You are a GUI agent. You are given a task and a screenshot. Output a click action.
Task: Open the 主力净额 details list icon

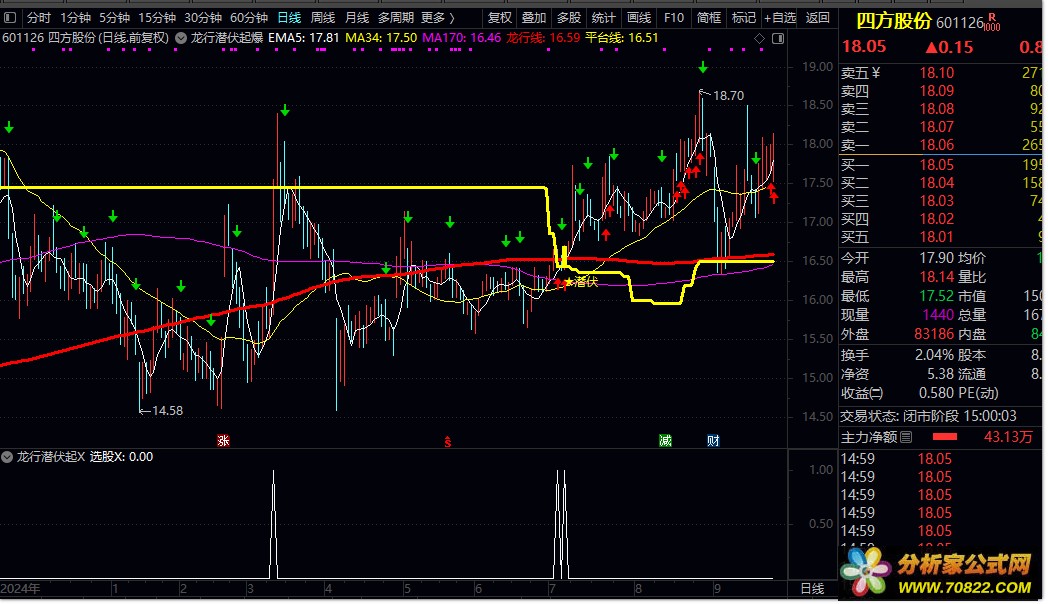906,437
